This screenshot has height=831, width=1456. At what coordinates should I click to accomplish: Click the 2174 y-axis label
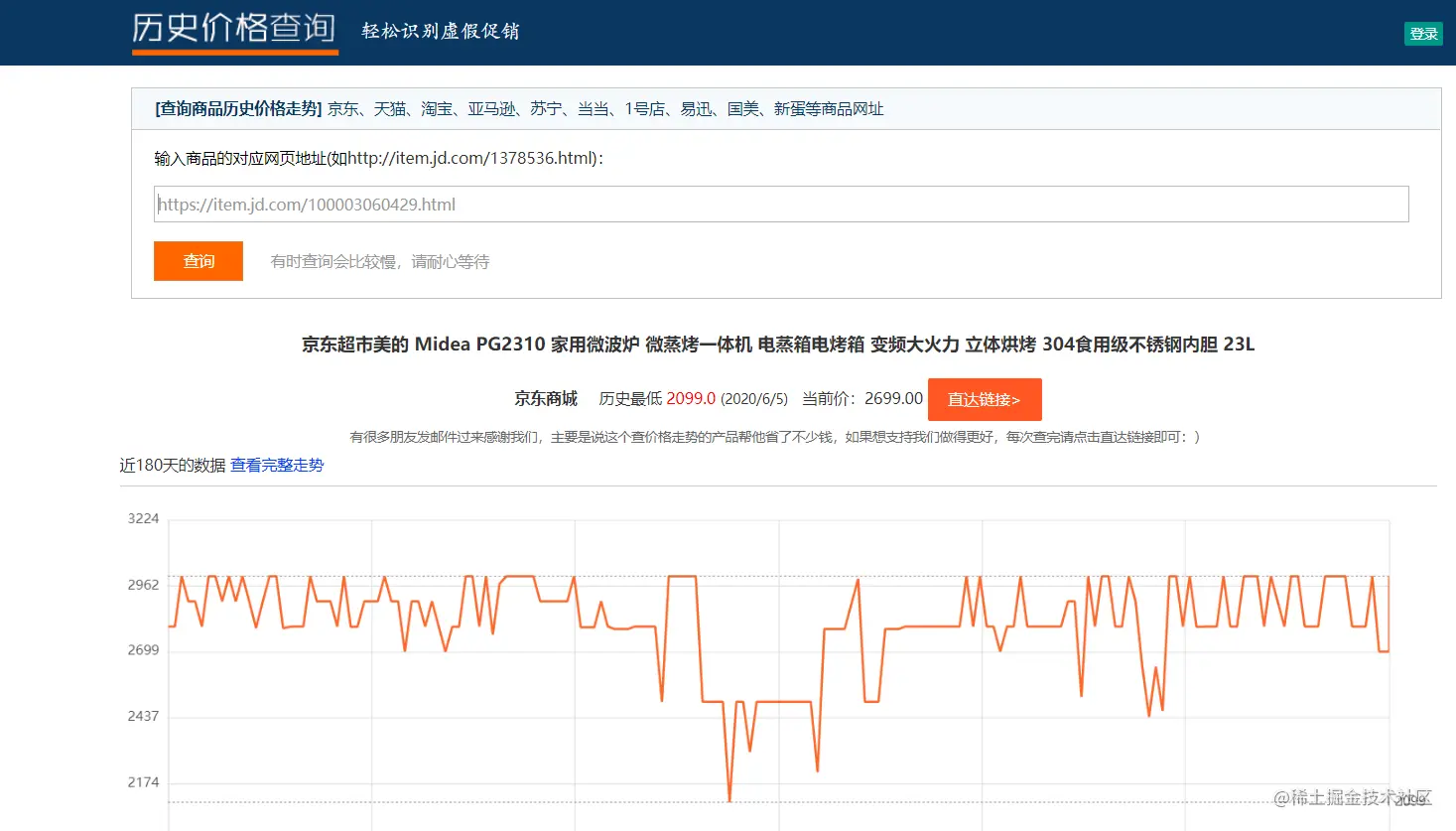[143, 782]
